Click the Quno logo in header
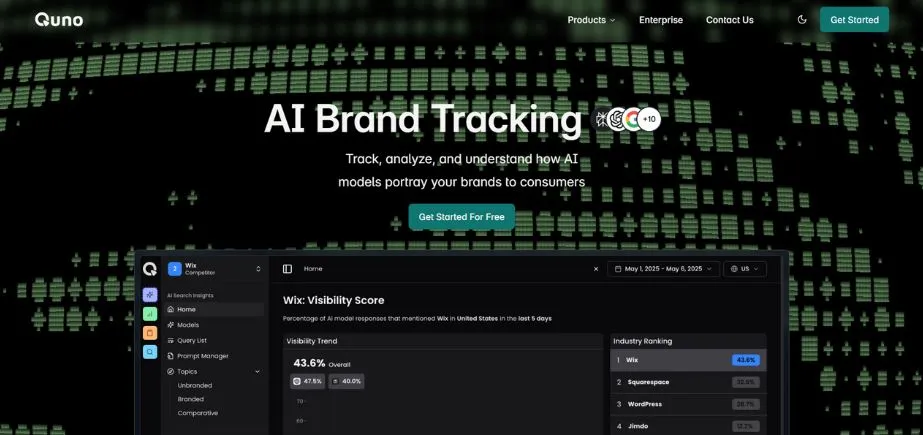 coord(59,19)
